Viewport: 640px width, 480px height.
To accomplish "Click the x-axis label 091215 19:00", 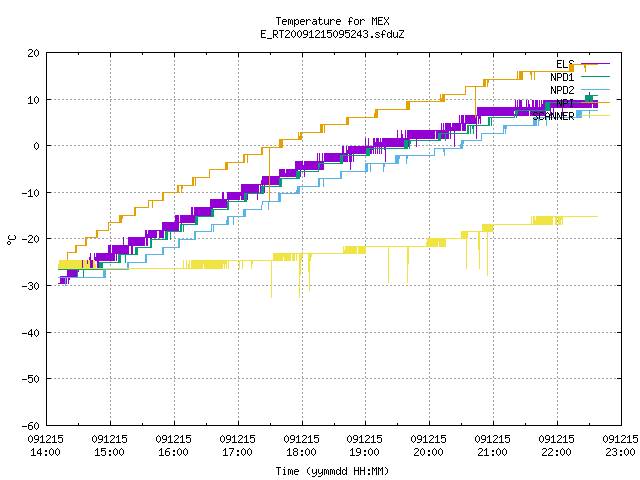I will point(364,446).
